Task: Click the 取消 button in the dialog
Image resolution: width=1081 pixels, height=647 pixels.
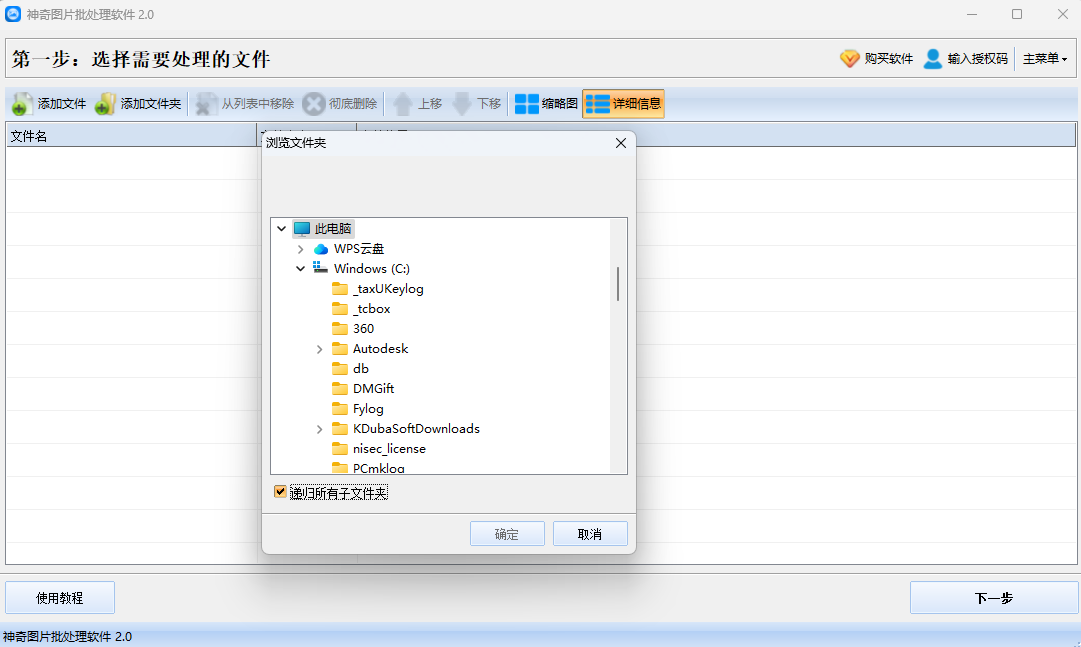Action: pyautogui.click(x=590, y=534)
